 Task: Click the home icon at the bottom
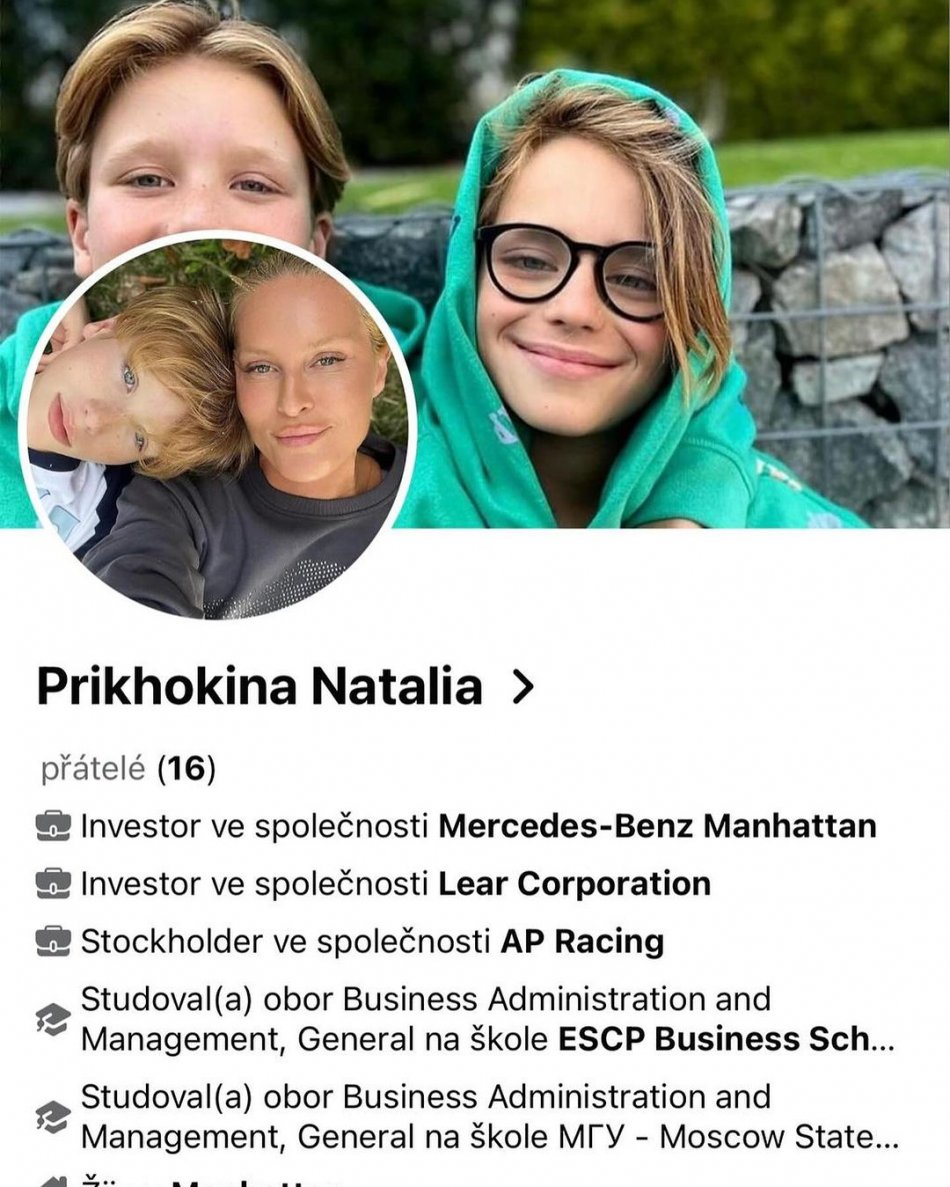(x=53, y=1181)
